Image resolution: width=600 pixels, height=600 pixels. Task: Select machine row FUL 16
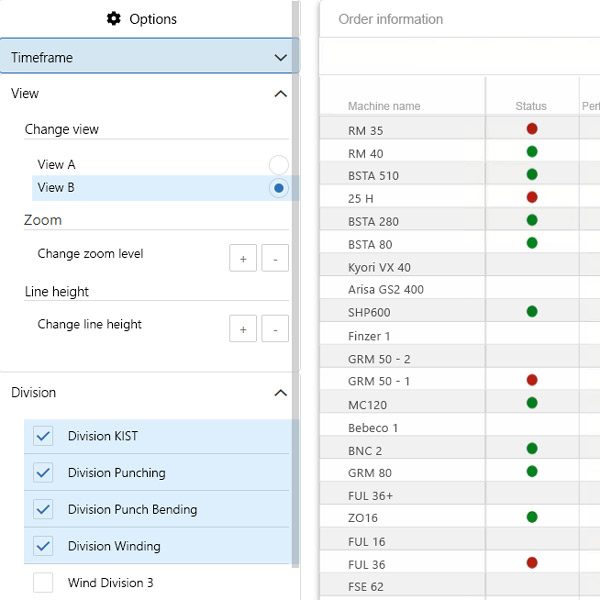pos(460,539)
